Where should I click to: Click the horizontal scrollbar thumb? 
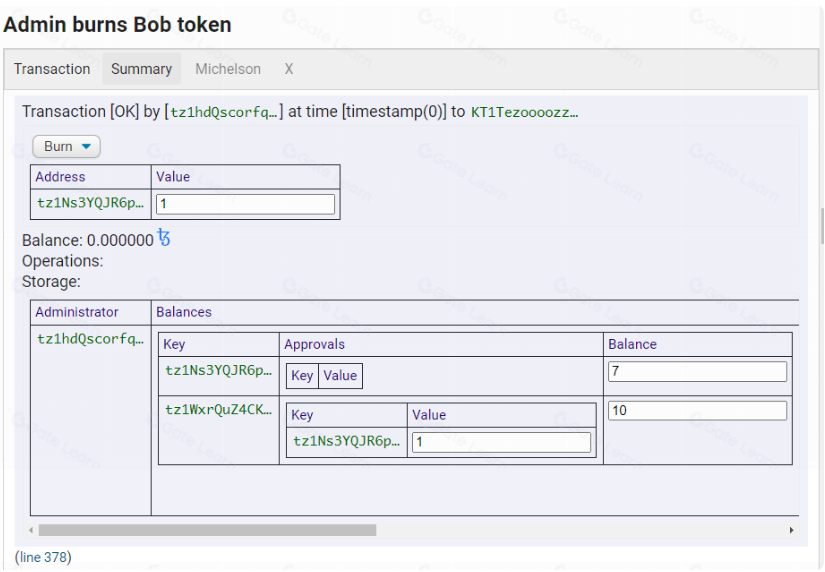207,530
